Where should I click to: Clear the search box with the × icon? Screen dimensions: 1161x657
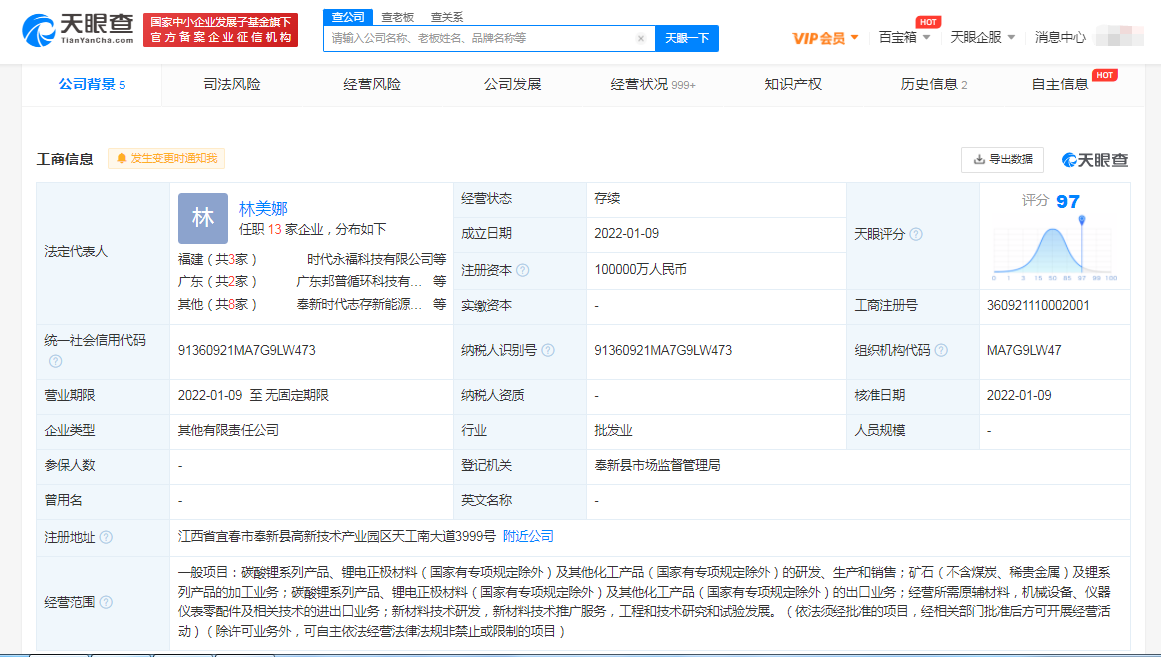[x=641, y=38]
